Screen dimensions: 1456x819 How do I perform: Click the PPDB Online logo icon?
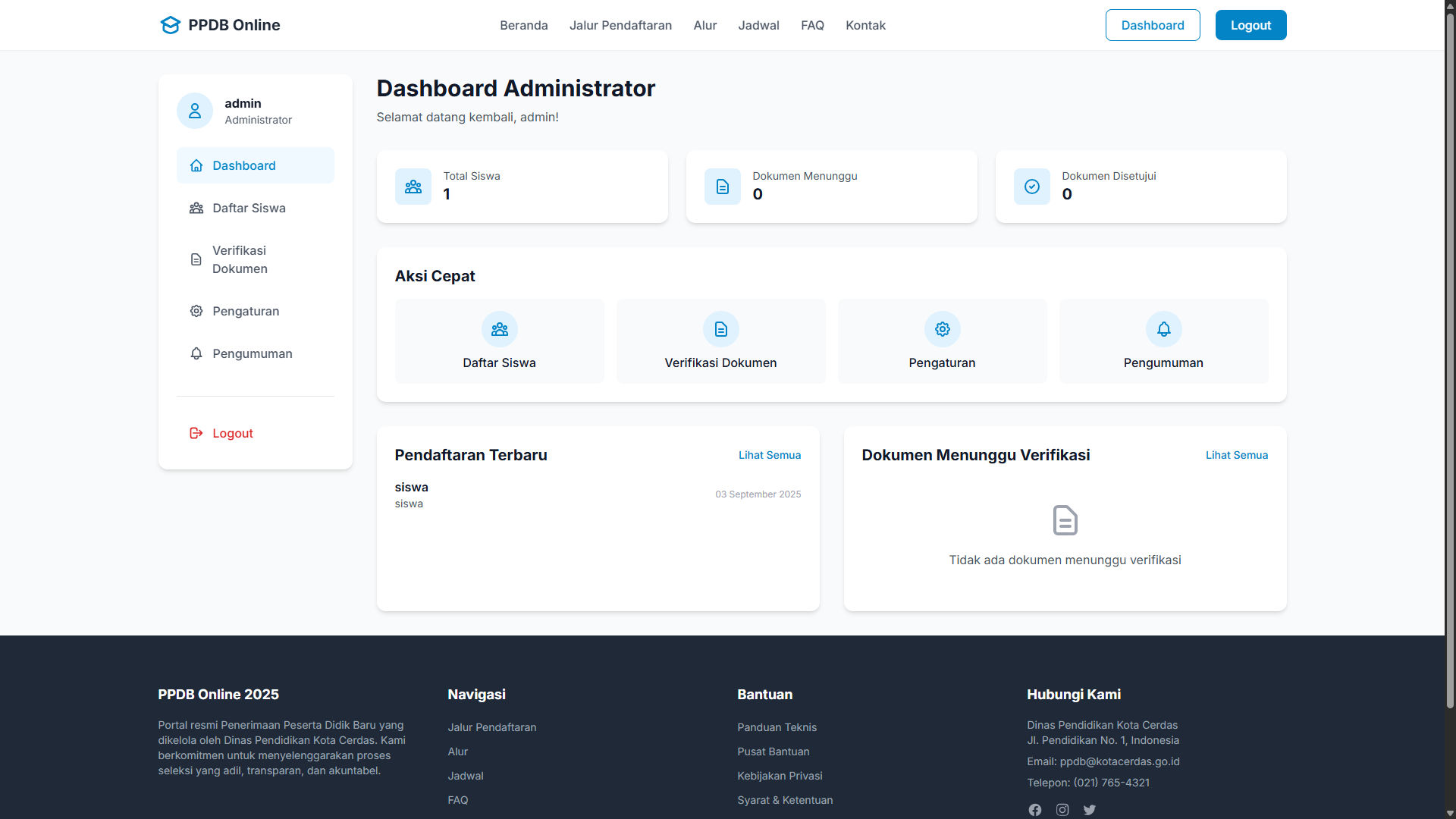170,24
